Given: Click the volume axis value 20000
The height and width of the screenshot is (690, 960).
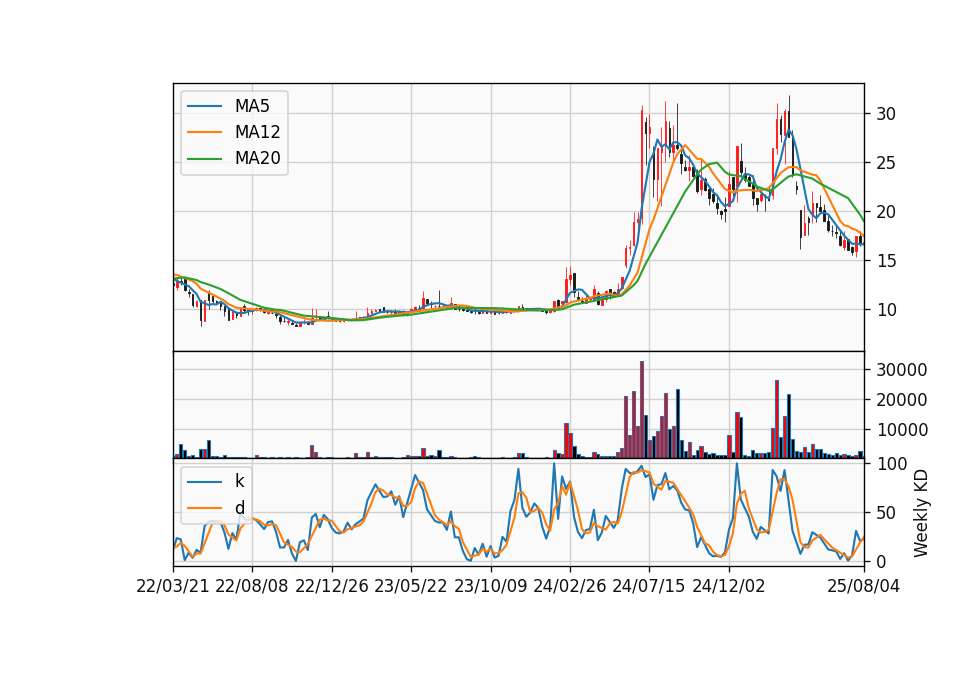Looking at the screenshot, I should [x=902, y=400].
